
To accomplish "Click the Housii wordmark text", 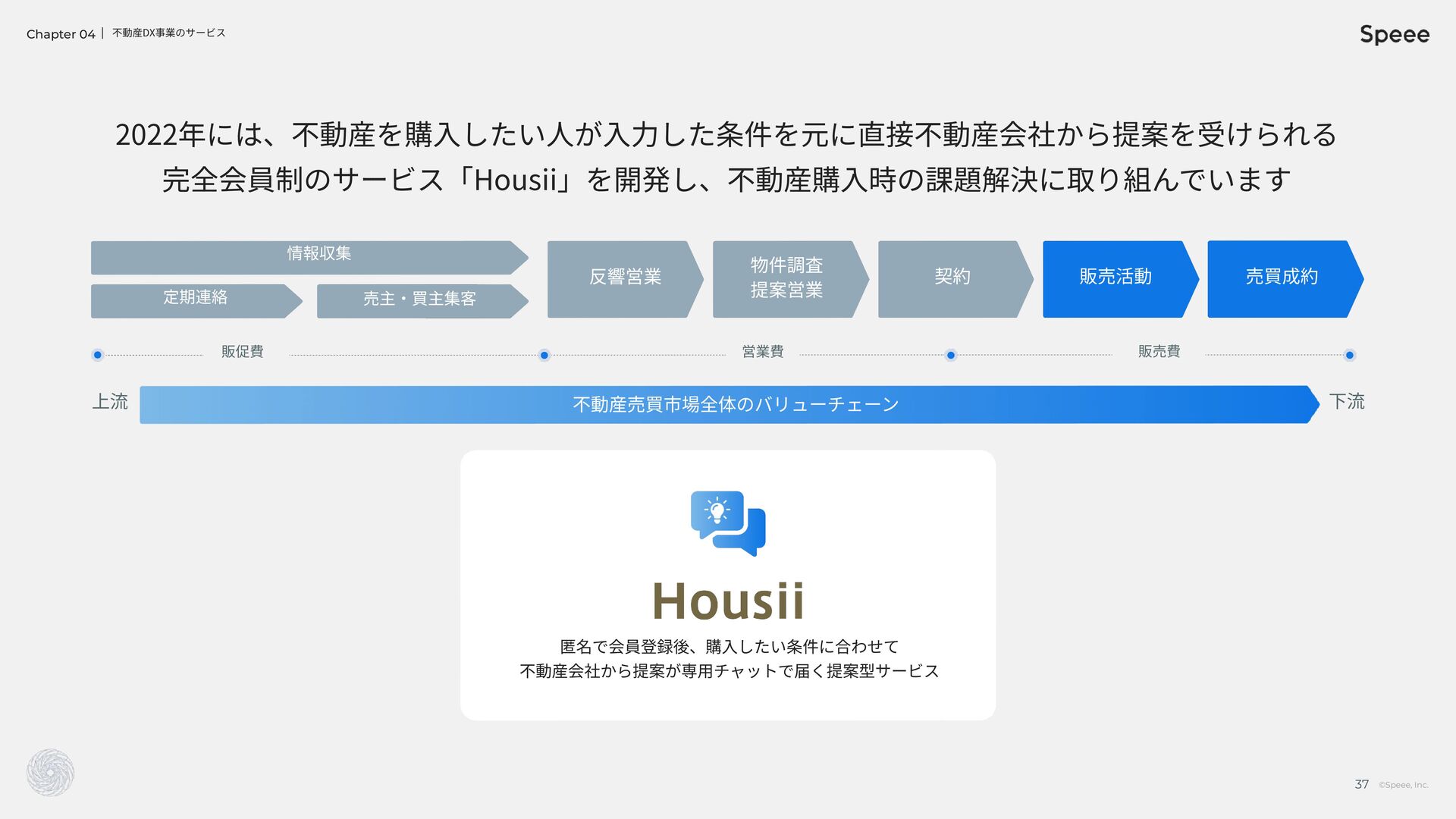I will pyautogui.click(x=728, y=601).
